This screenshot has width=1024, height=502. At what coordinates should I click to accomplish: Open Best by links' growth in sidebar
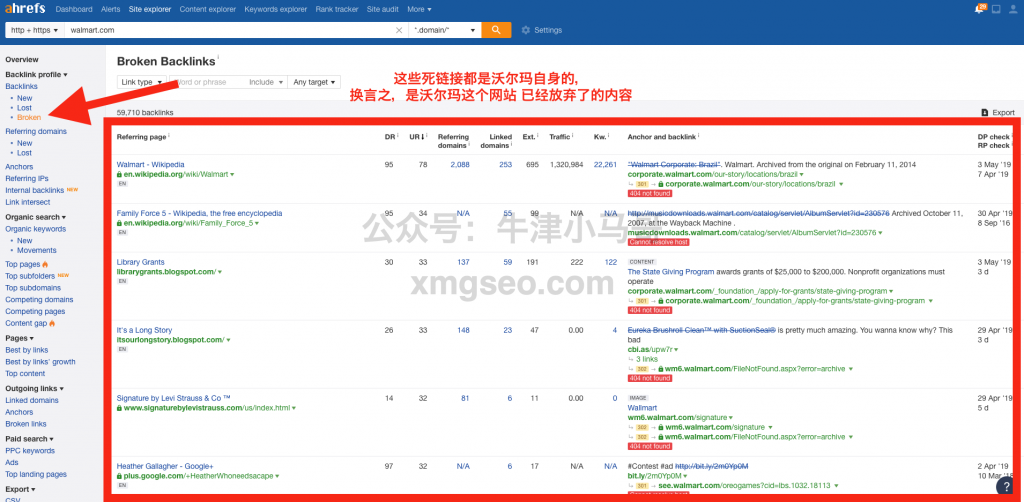pyautogui.click(x=40, y=362)
